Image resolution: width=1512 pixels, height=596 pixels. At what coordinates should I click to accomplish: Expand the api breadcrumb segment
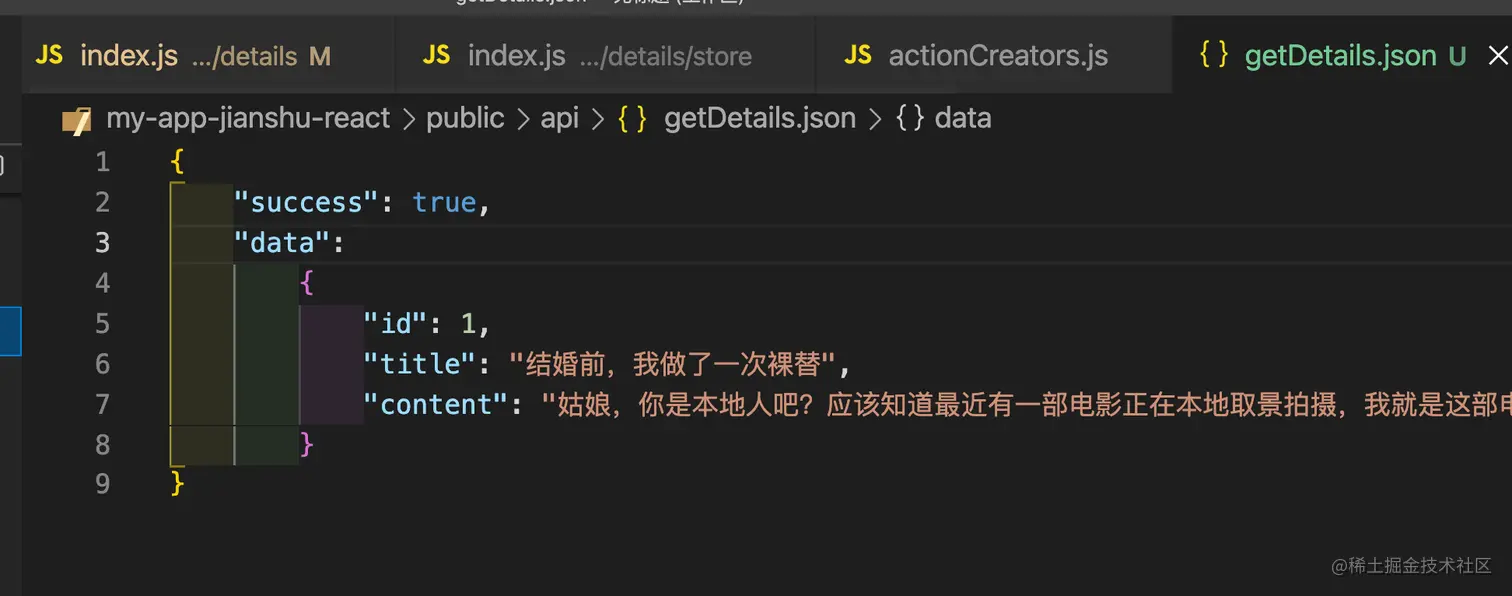pos(559,119)
